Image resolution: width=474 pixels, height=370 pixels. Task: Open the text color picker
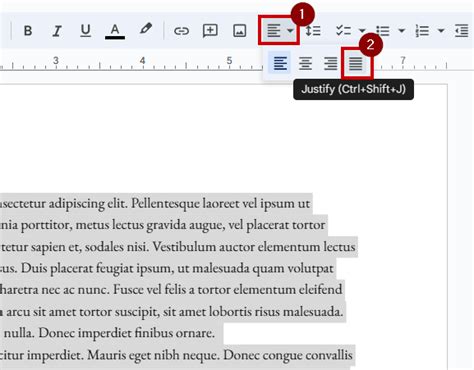click(x=115, y=31)
